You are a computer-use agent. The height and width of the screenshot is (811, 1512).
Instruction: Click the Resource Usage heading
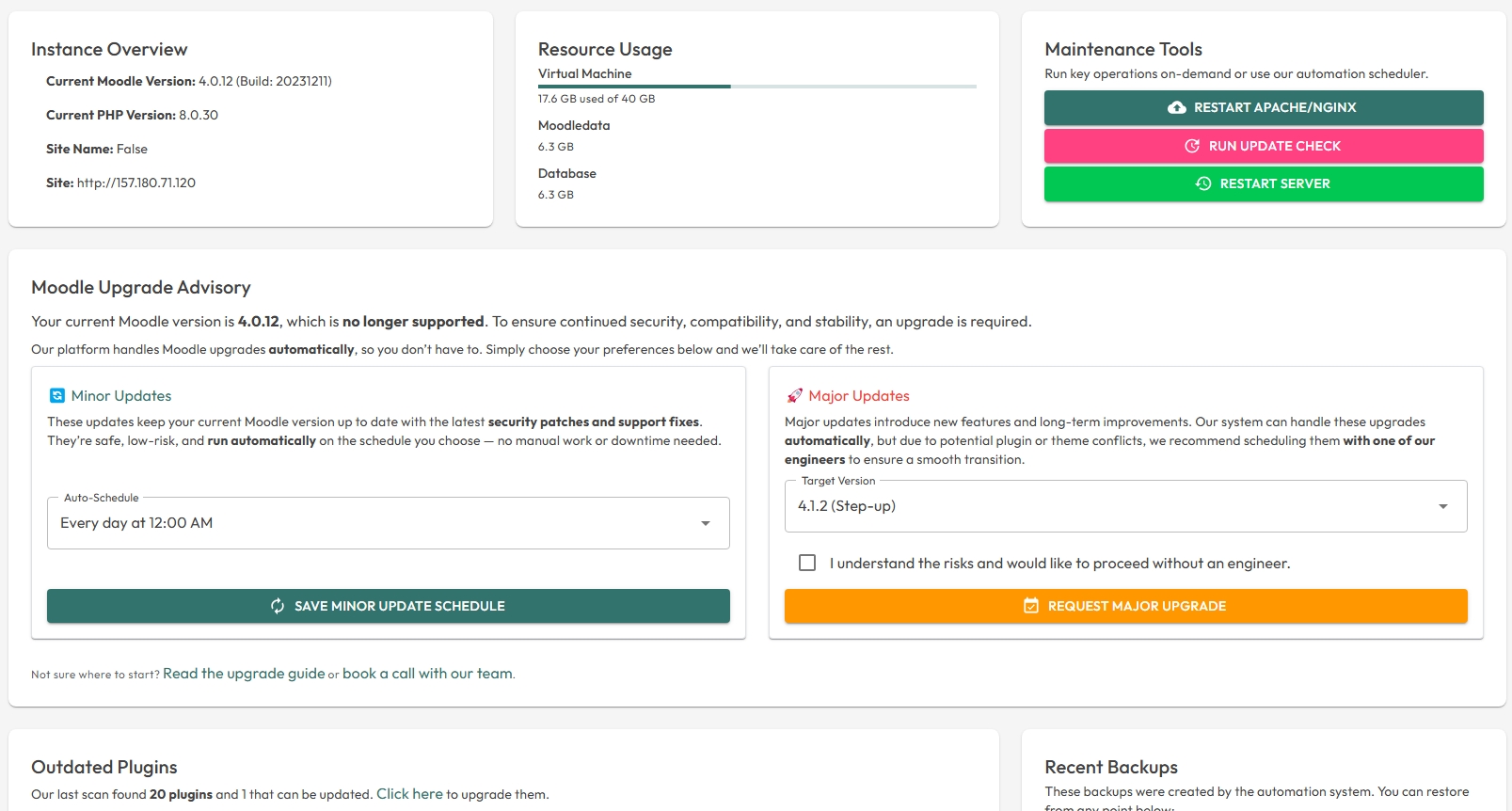tap(605, 50)
